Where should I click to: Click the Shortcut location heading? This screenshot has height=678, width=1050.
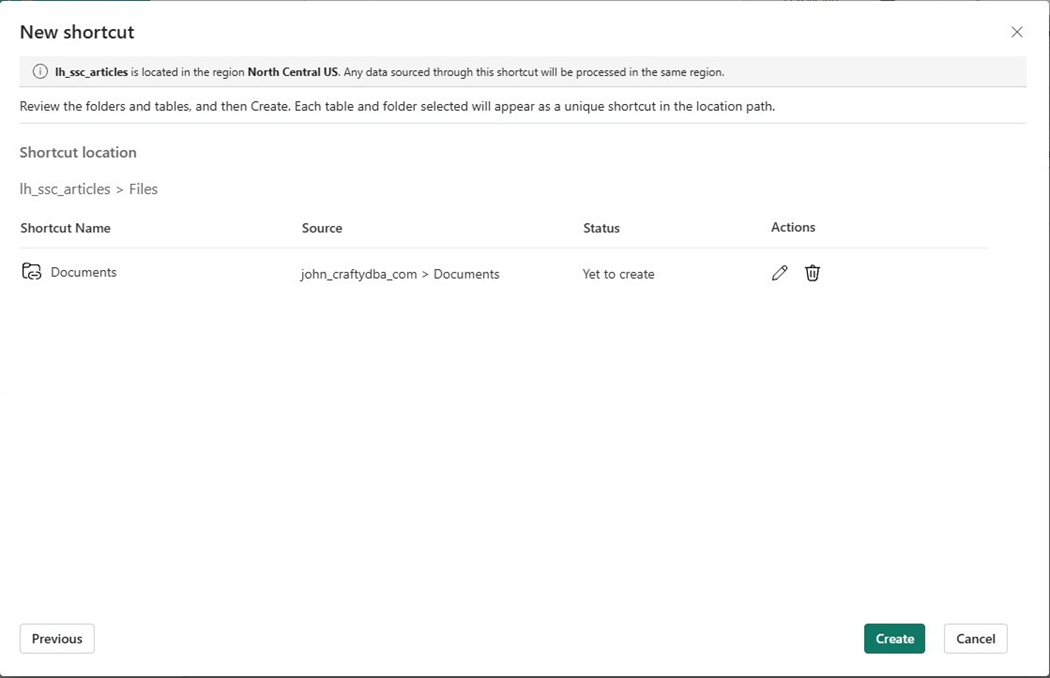78,153
